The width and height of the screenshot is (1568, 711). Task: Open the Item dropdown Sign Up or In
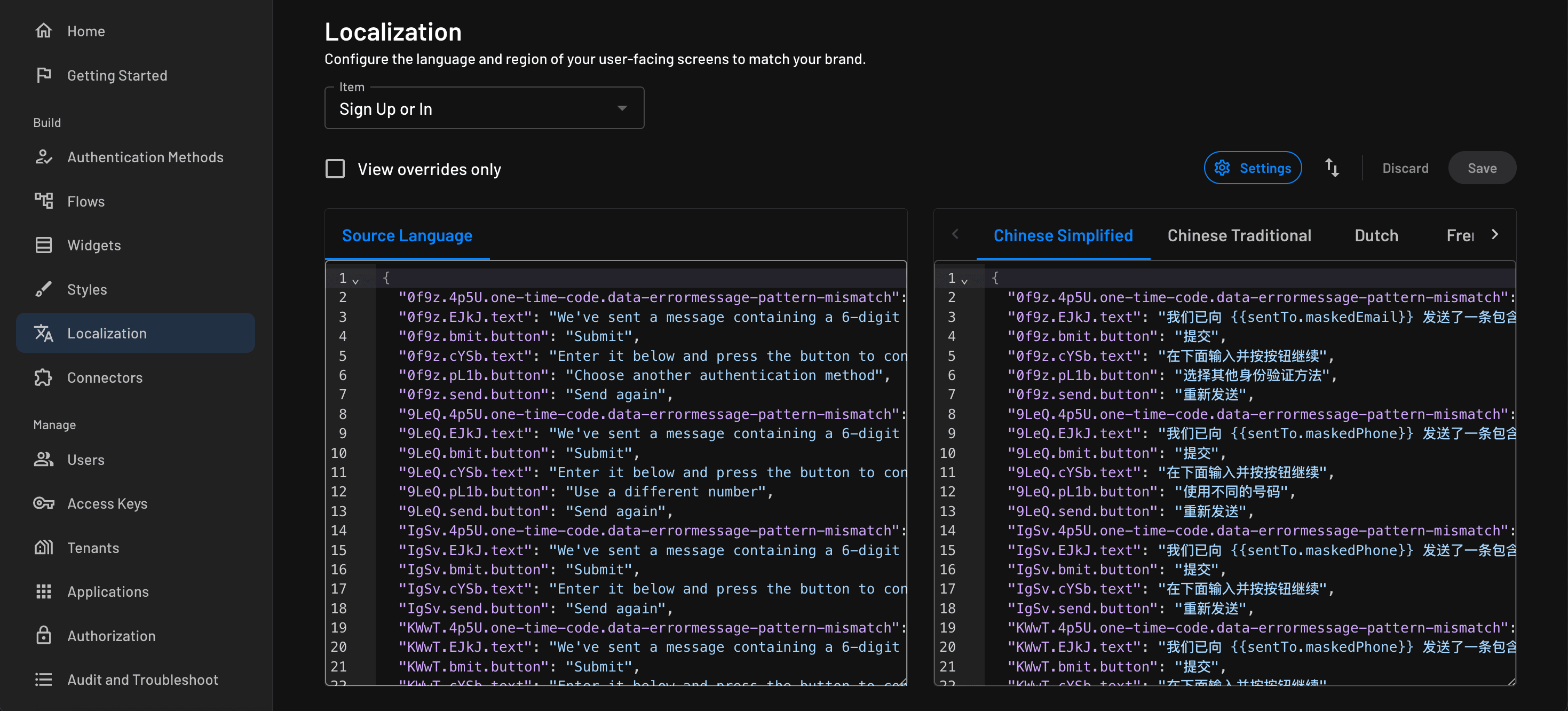pyautogui.click(x=484, y=108)
